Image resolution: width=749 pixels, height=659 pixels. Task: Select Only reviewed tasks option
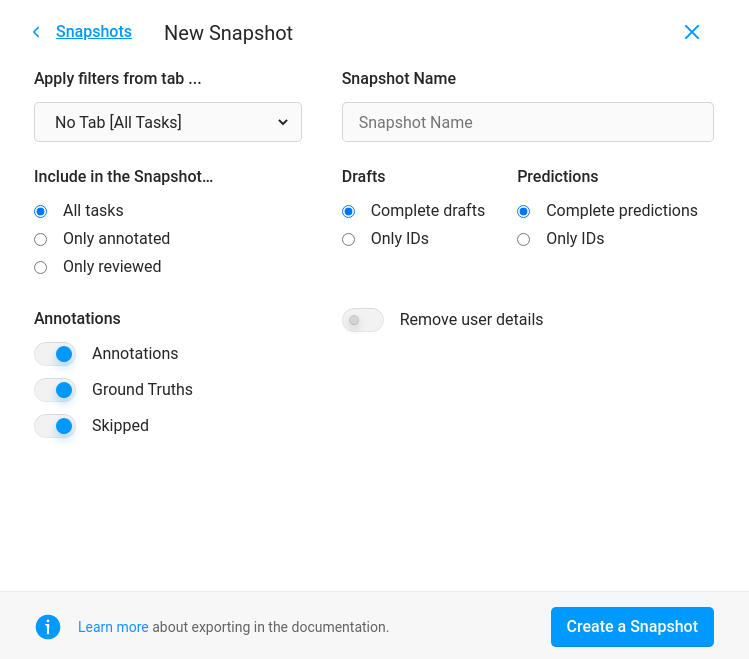(41, 267)
